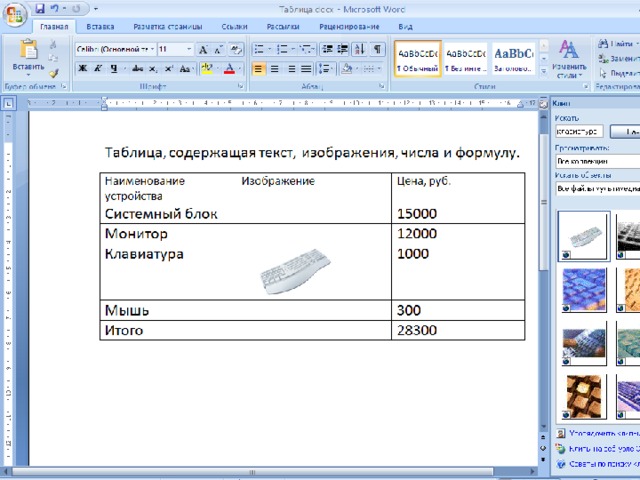Click the clip art search start button
The height and width of the screenshot is (480, 640).
pyautogui.click(x=627, y=131)
